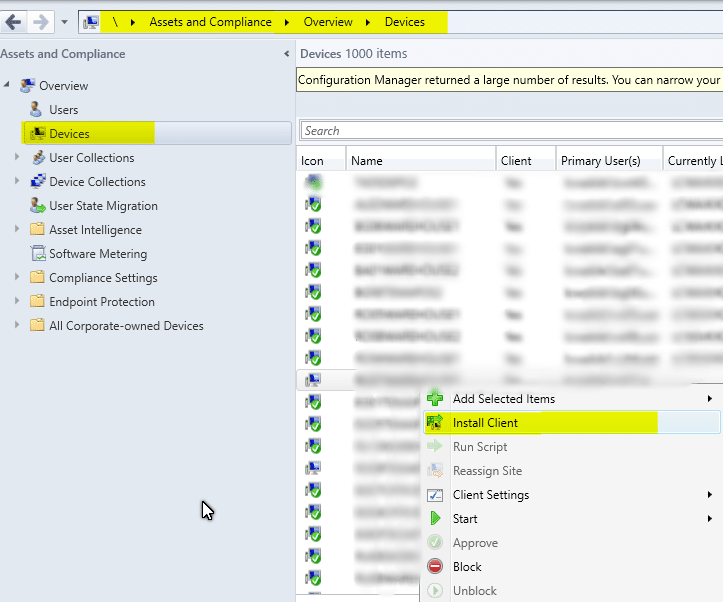The height and width of the screenshot is (602, 723).
Task: Click the breadcrumb root computer icon
Action: 90,22
